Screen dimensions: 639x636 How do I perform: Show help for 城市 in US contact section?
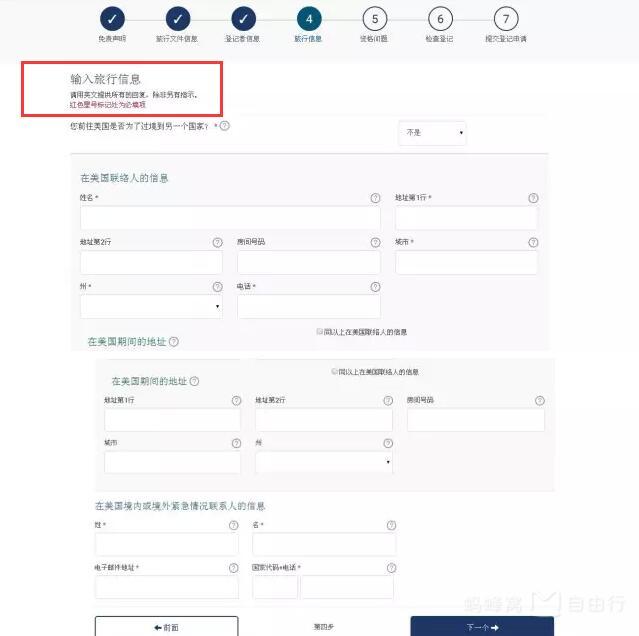click(532, 242)
